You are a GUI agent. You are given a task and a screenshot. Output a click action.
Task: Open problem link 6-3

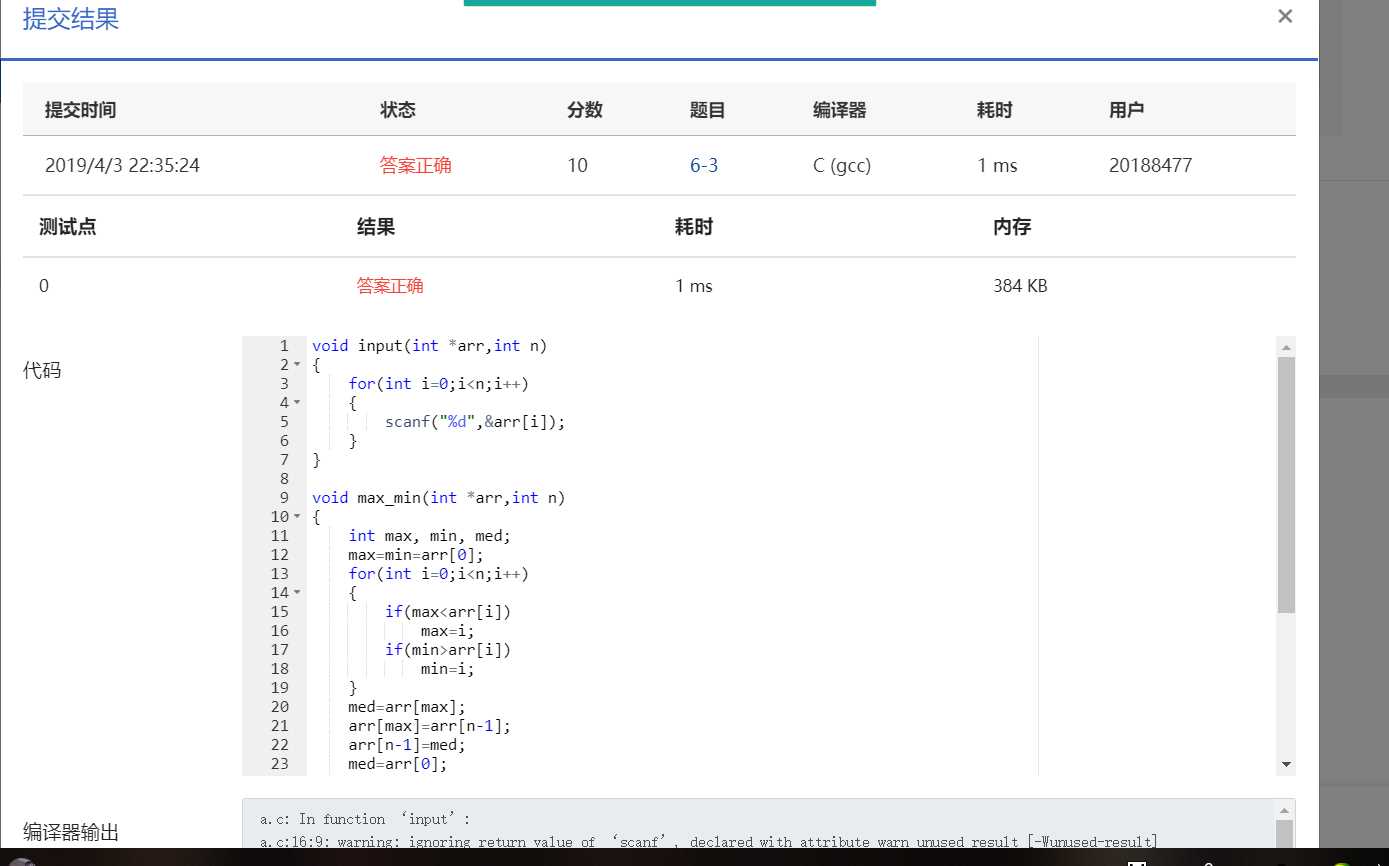point(704,166)
